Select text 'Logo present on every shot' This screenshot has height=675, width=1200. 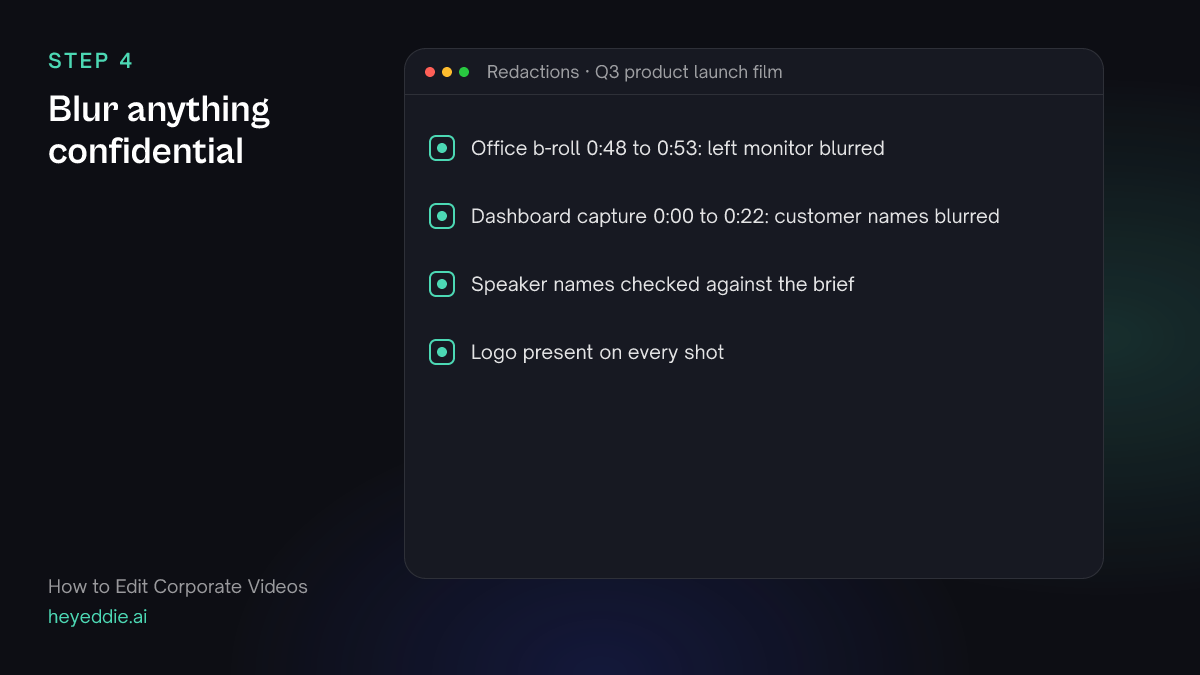[x=597, y=352]
